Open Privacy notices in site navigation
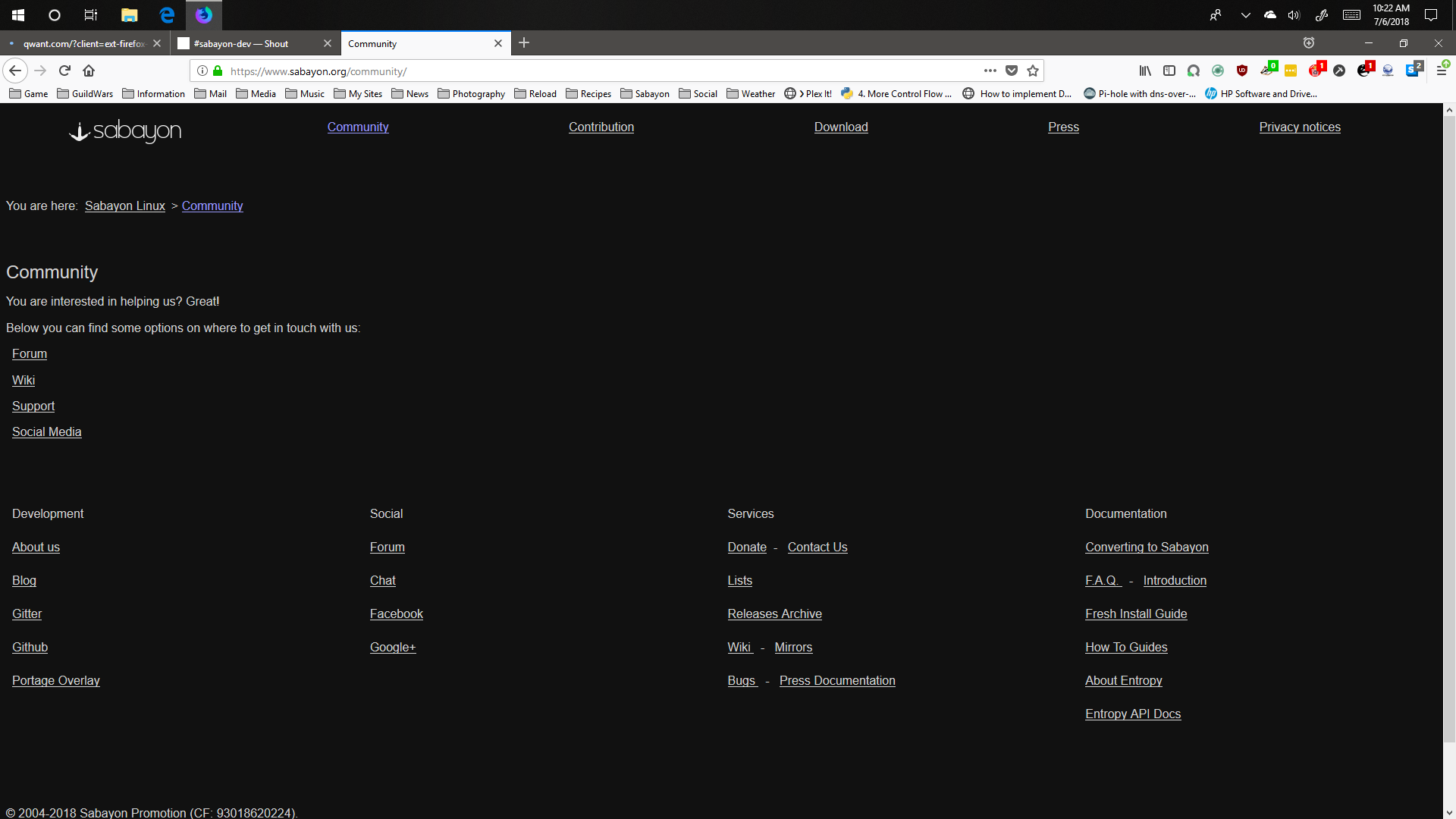The width and height of the screenshot is (1456, 819). coord(1300,127)
